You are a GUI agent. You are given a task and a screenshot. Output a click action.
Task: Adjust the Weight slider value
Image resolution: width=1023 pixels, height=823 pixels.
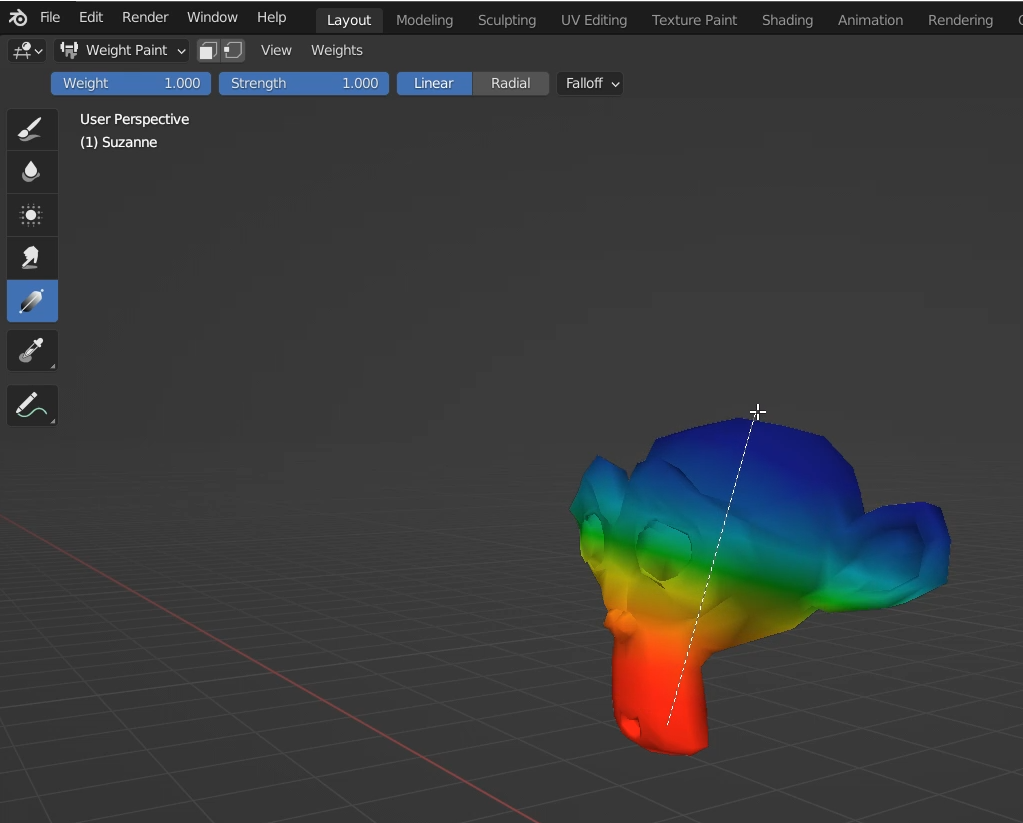tap(131, 84)
